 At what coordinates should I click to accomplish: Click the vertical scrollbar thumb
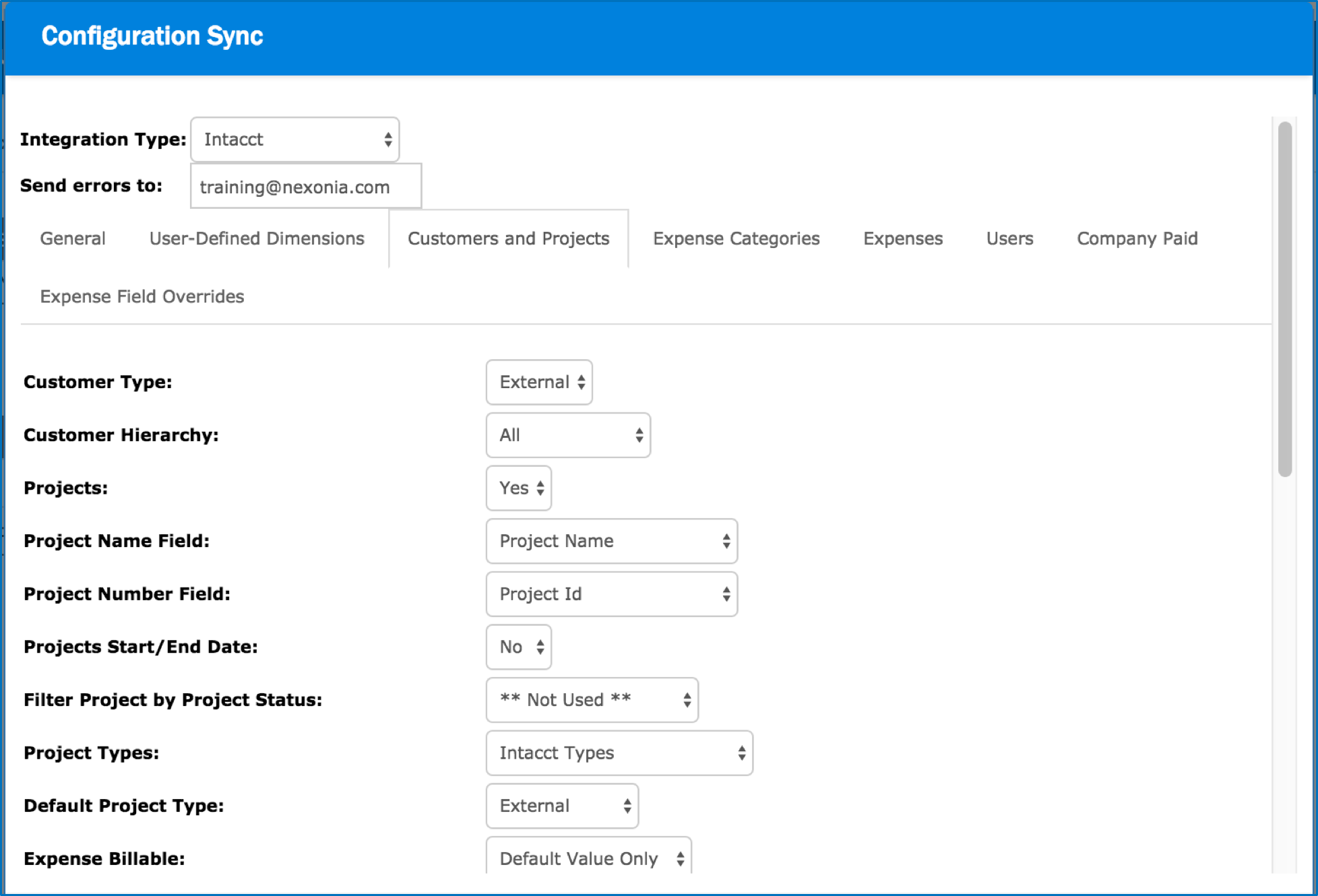[x=1285, y=300]
